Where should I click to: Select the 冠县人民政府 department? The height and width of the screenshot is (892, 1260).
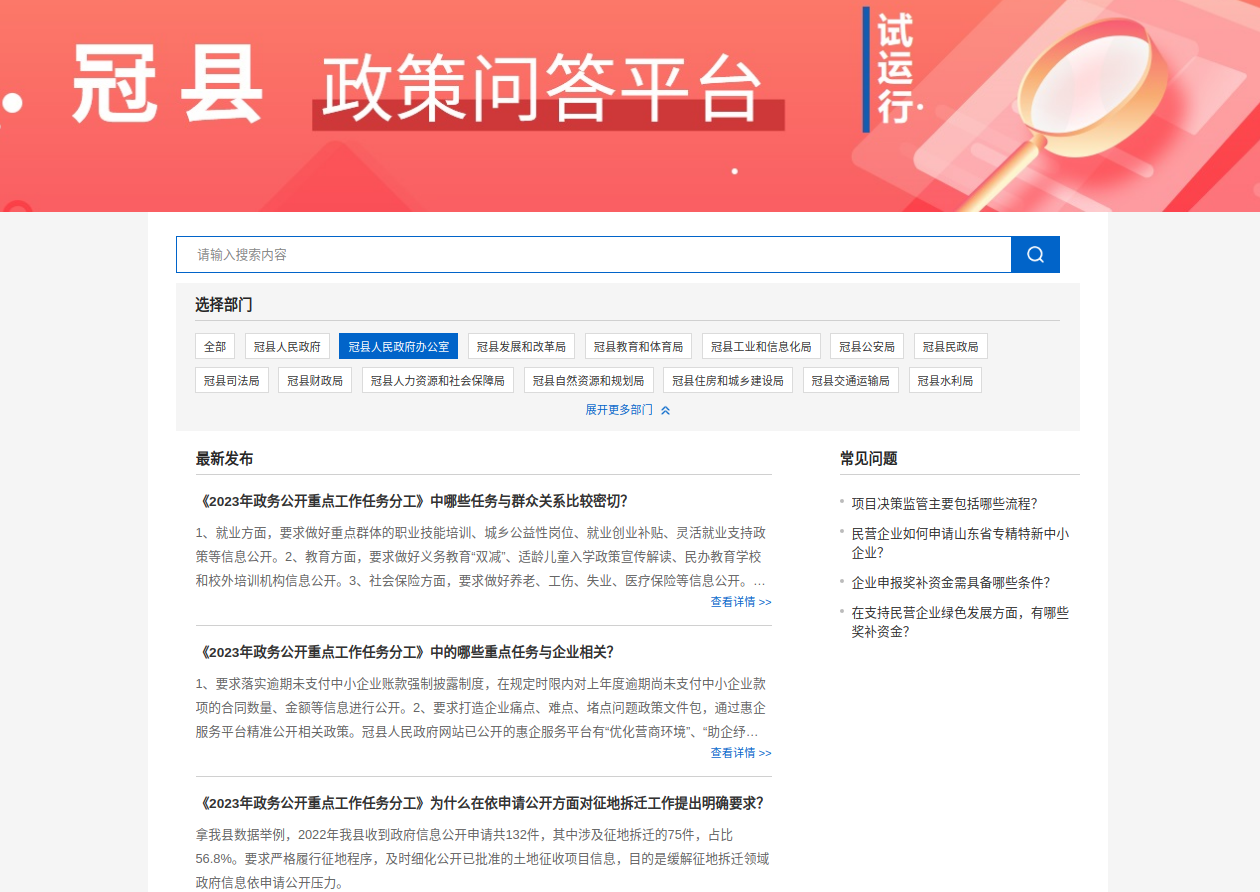287,346
